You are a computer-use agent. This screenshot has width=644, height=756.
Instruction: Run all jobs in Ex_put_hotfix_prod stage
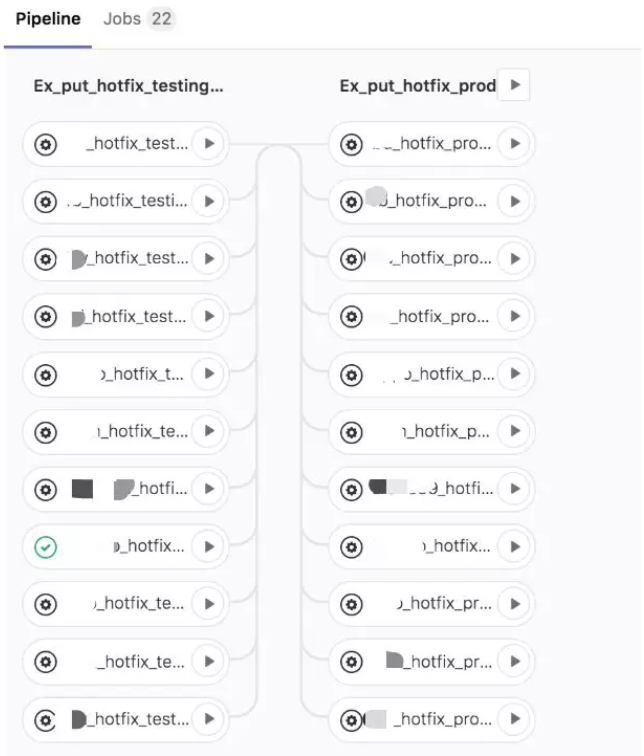[x=514, y=85]
